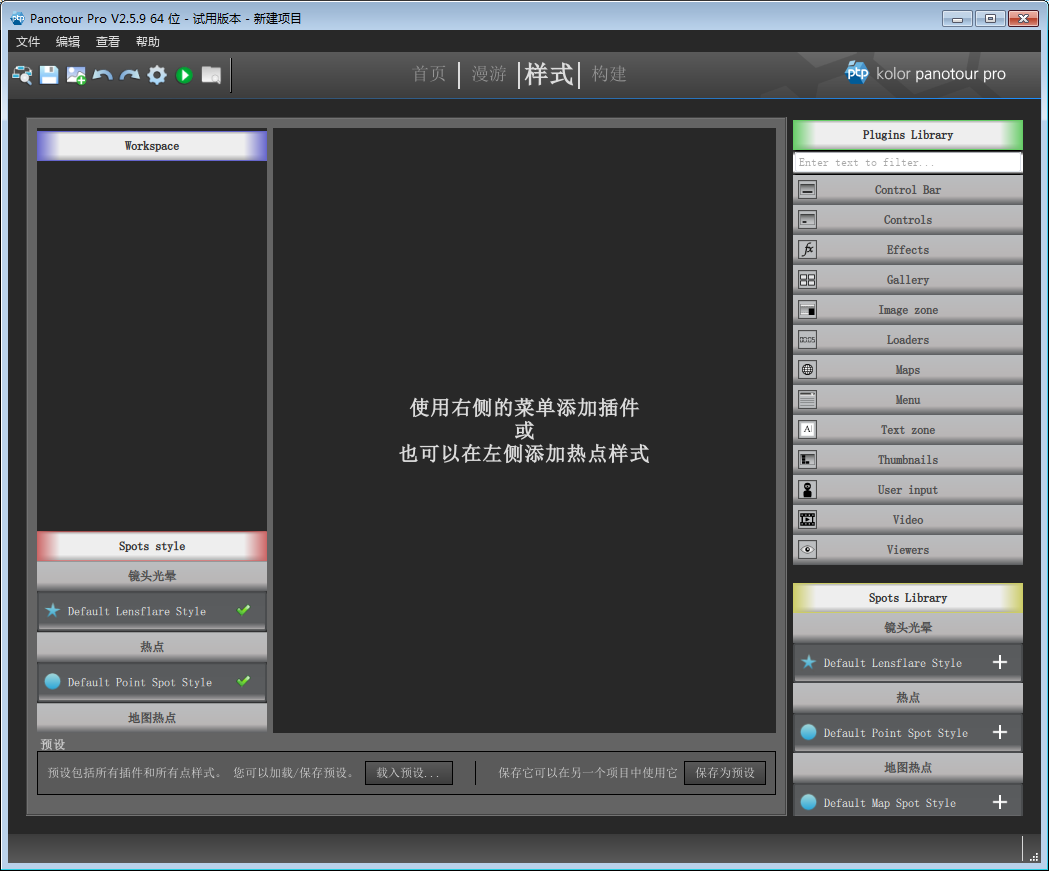The height and width of the screenshot is (871, 1049).
Task: Add Default Map Spot Style with plus
Action: tap(999, 802)
